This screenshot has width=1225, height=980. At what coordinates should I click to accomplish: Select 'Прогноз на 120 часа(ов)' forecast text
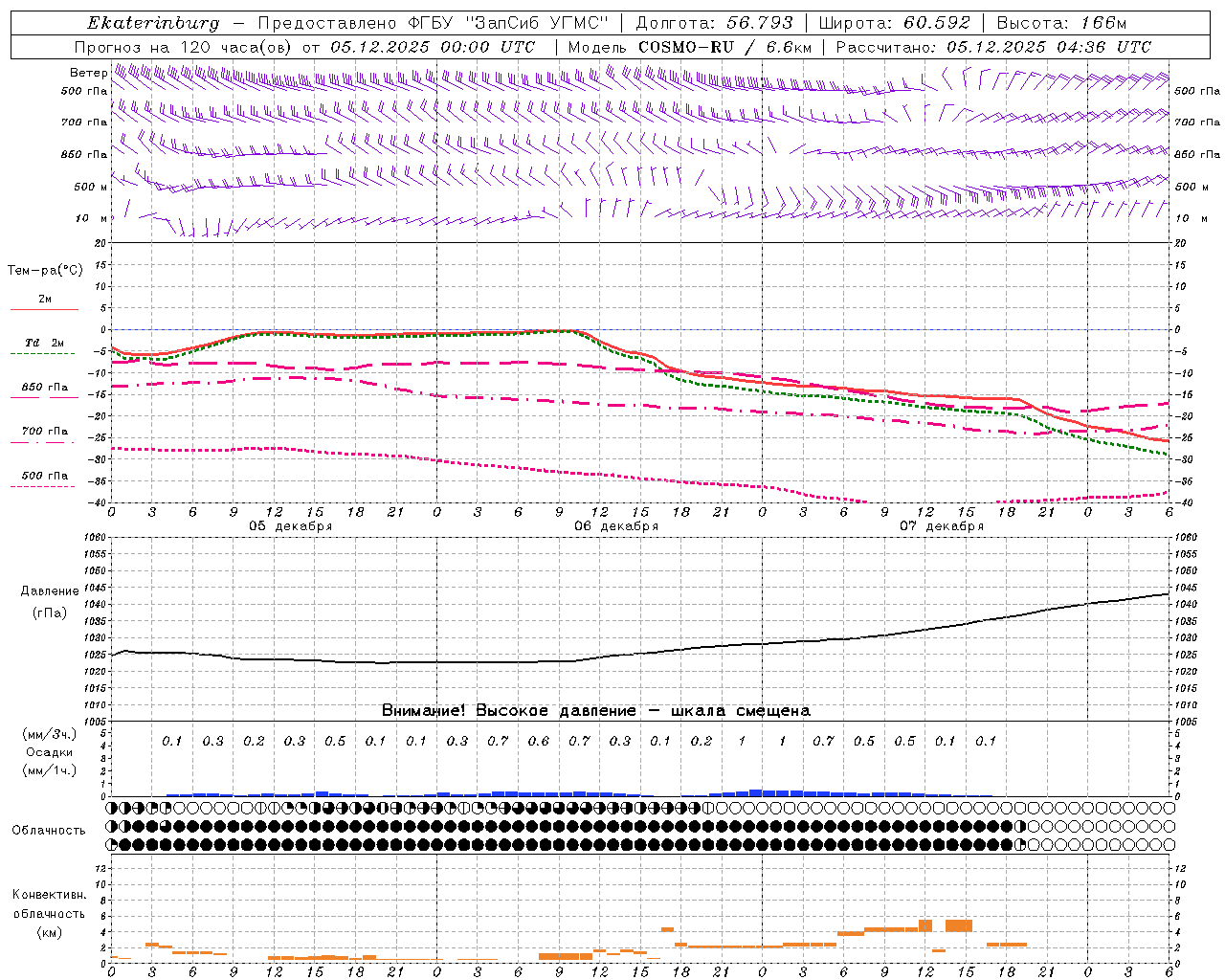[x=182, y=47]
